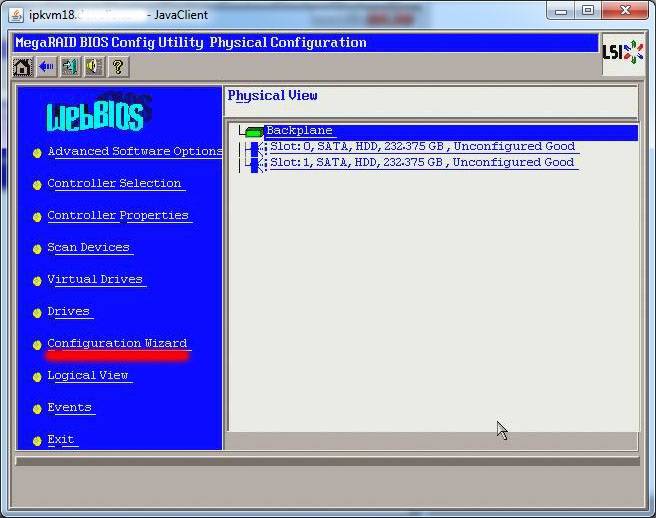
Task: Click the MegaRAID BIOS Config Utility title
Action: [191, 43]
